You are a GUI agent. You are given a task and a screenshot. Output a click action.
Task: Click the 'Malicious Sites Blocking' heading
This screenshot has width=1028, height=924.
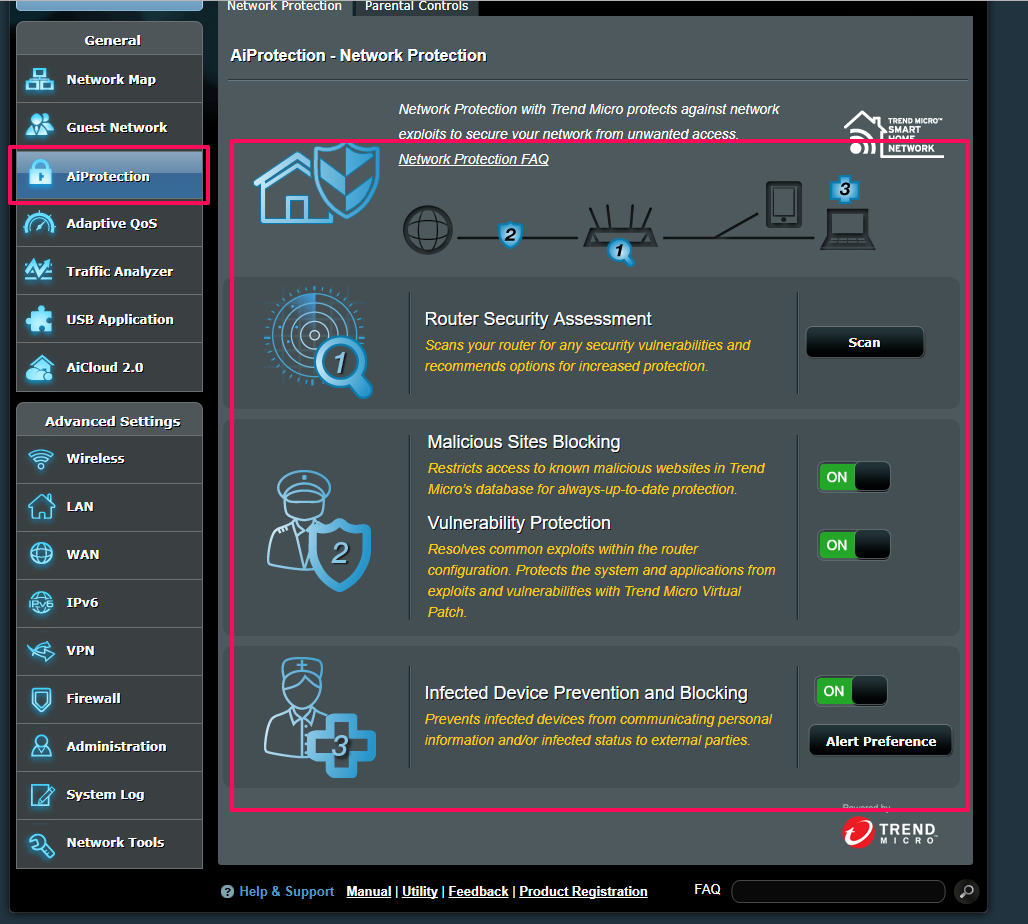(523, 442)
